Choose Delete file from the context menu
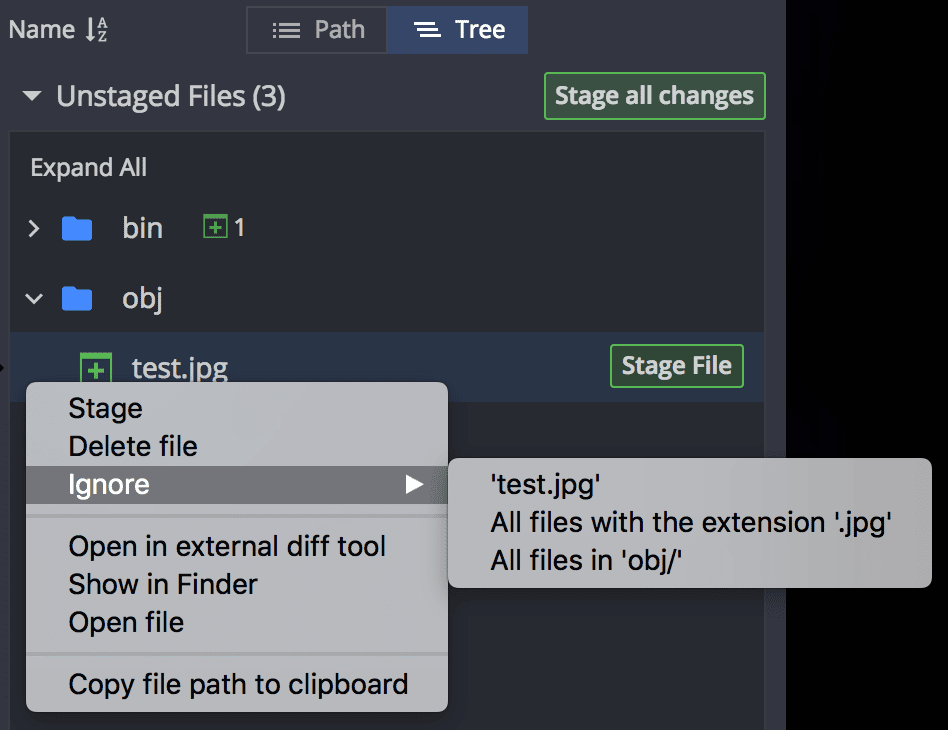The width and height of the screenshot is (948, 730). pos(134,446)
